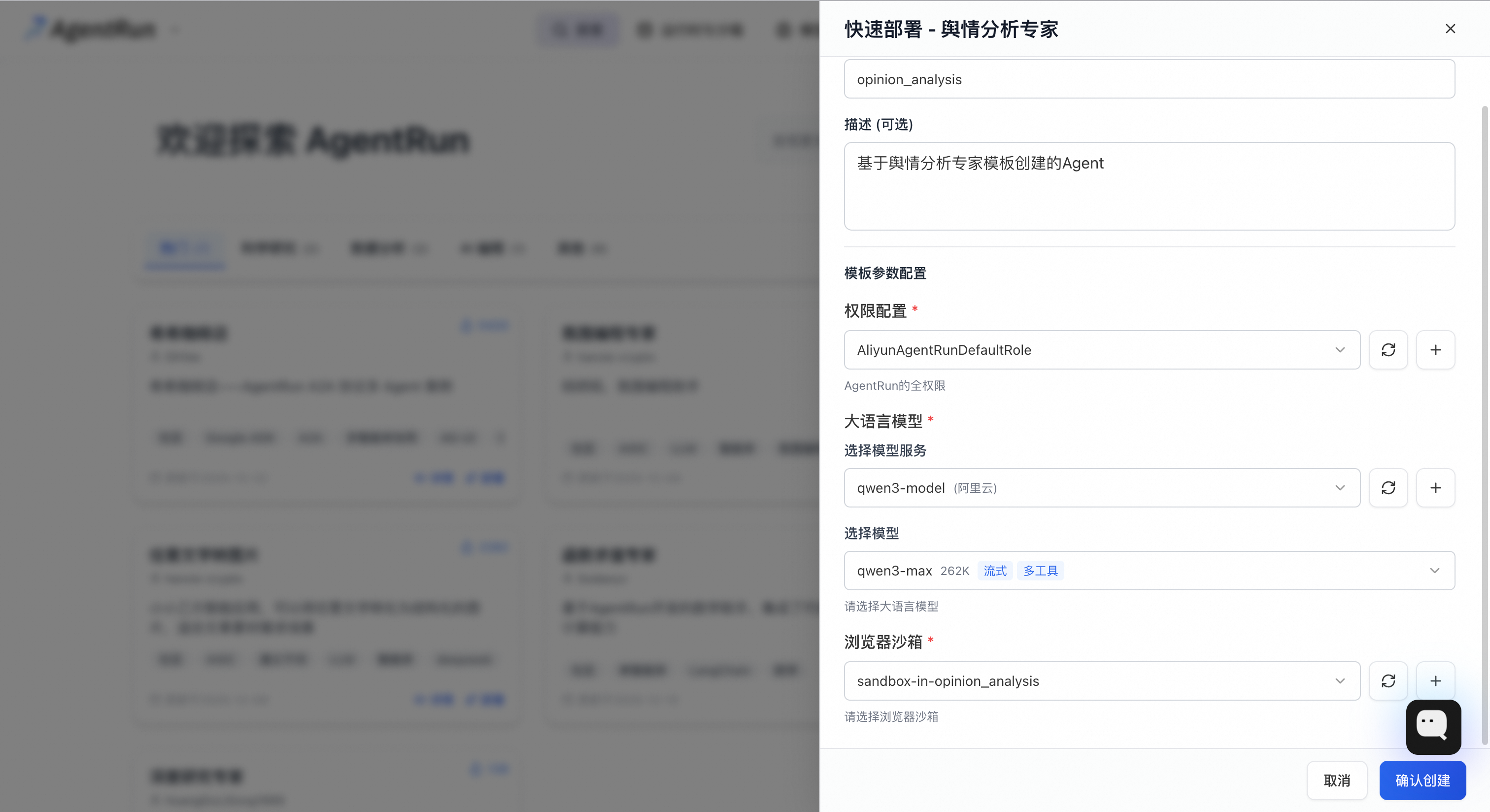Refresh the 权限配置 role list

coord(1388,350)
